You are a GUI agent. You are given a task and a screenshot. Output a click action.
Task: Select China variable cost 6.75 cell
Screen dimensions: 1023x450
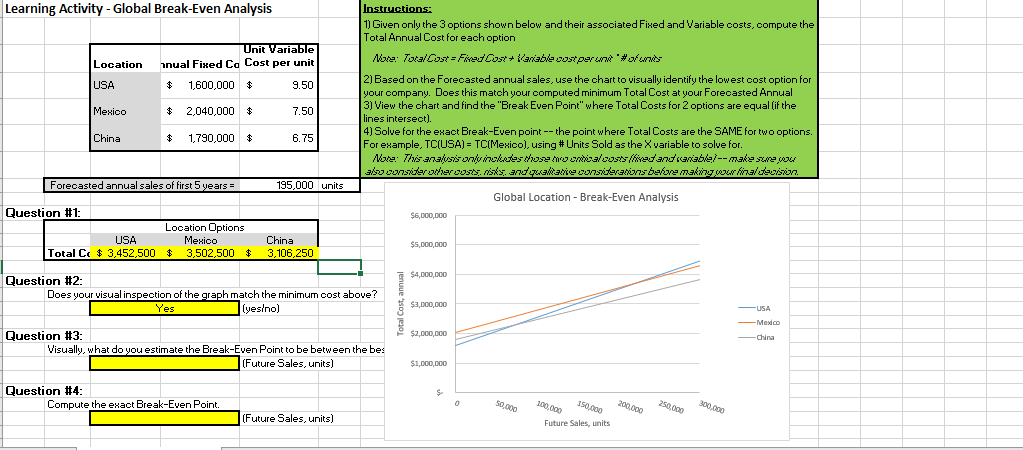[x=281, y=138]
